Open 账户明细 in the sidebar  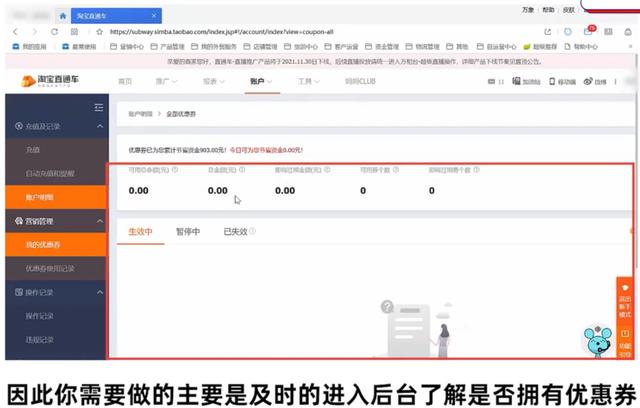click(42, 196)
